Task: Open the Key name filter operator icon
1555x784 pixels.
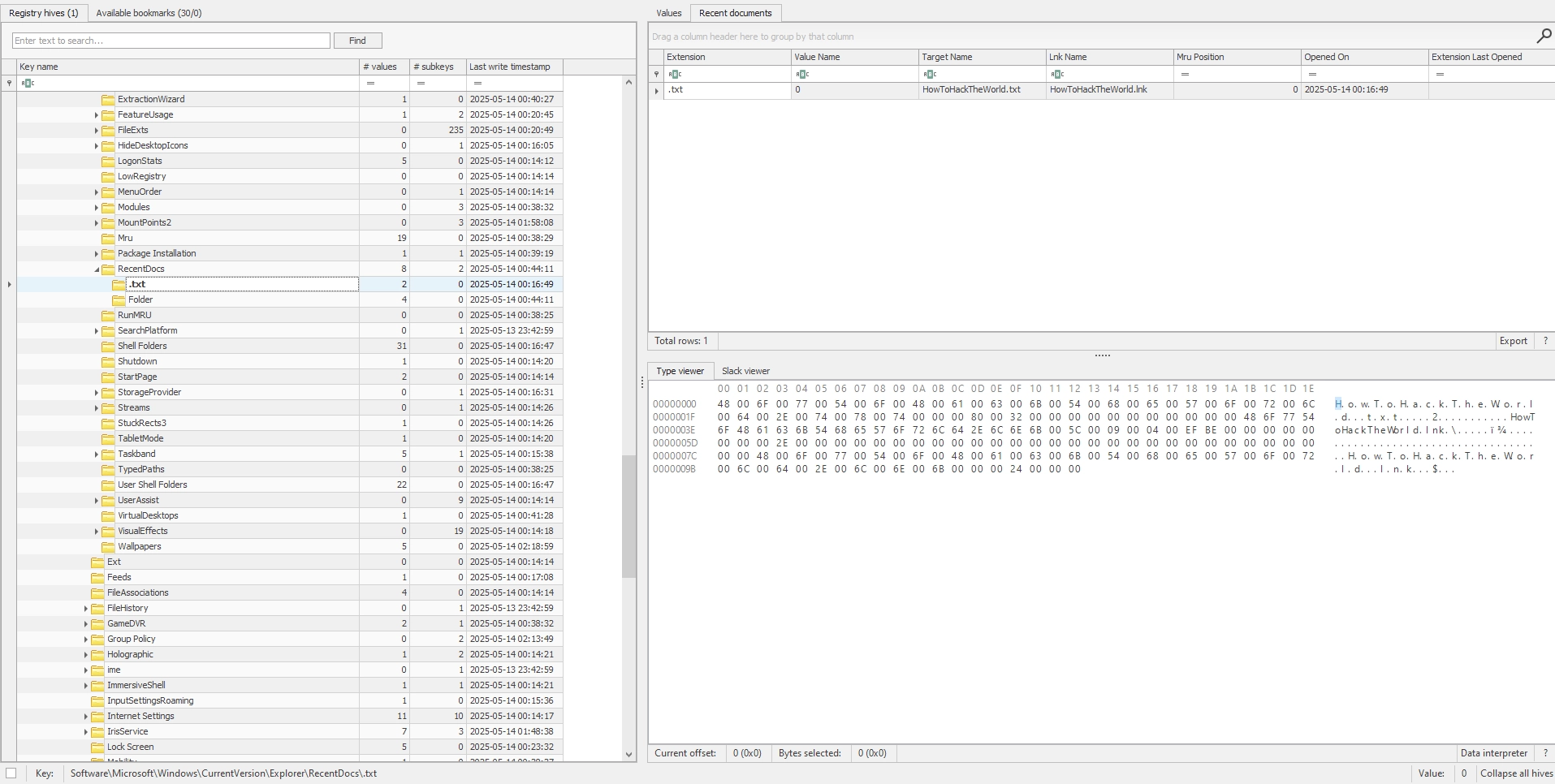Action: click(28, 83)
